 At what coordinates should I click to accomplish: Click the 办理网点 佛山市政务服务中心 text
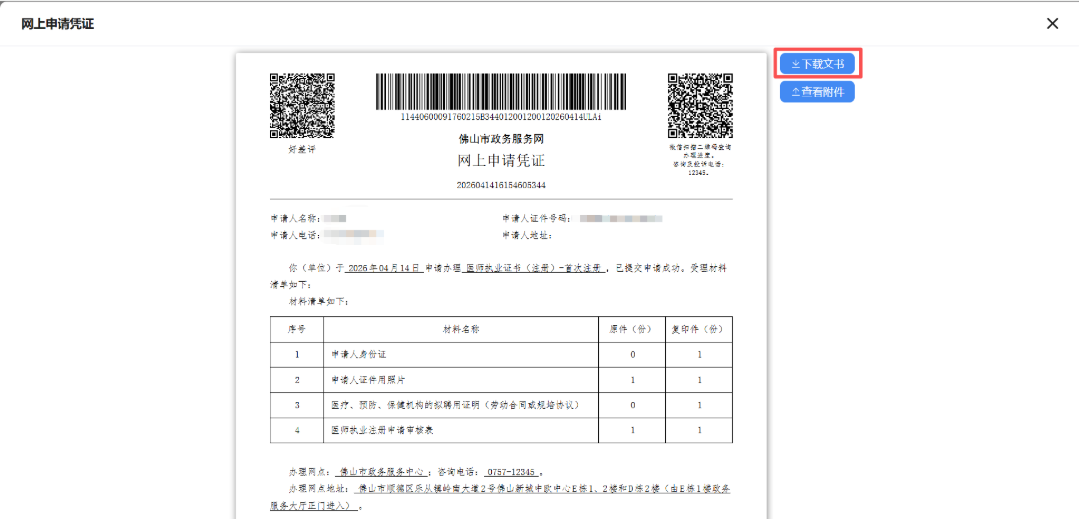360,473
